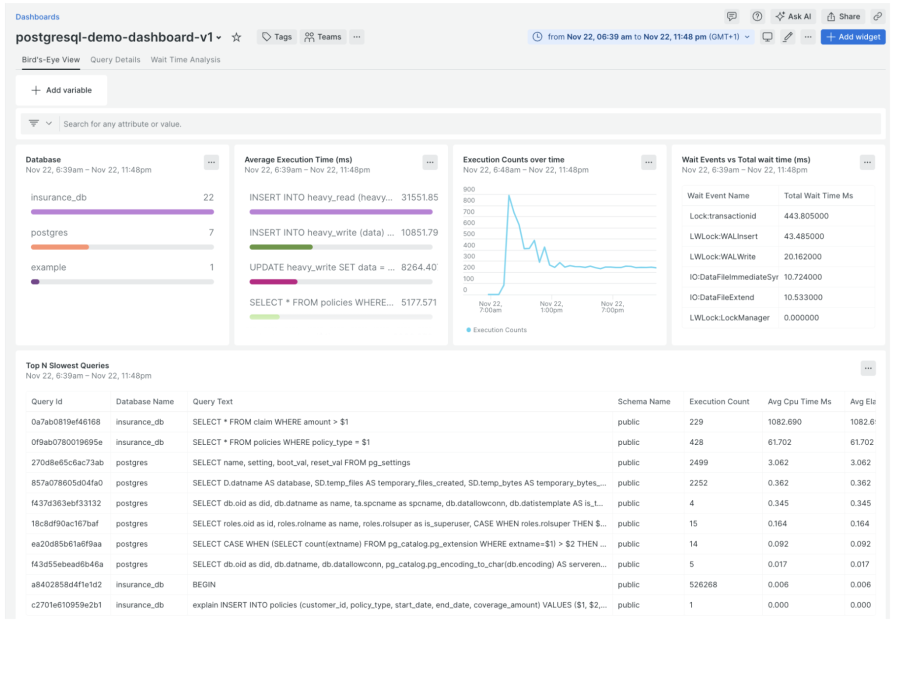Image resolution: width=900 pixels, height=678 pixels.
Task: Open the Database widget's ellipsis menu
Action: coord(211,162)
